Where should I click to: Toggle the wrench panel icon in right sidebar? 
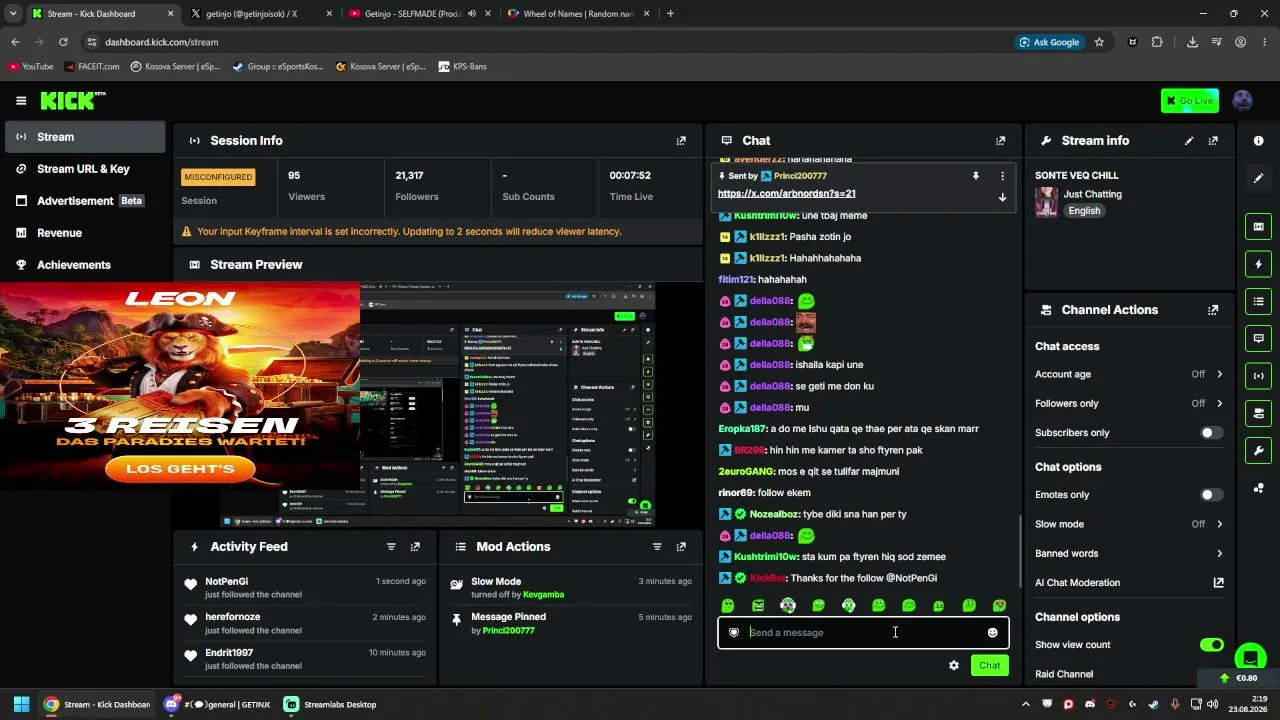point(1258,451)
